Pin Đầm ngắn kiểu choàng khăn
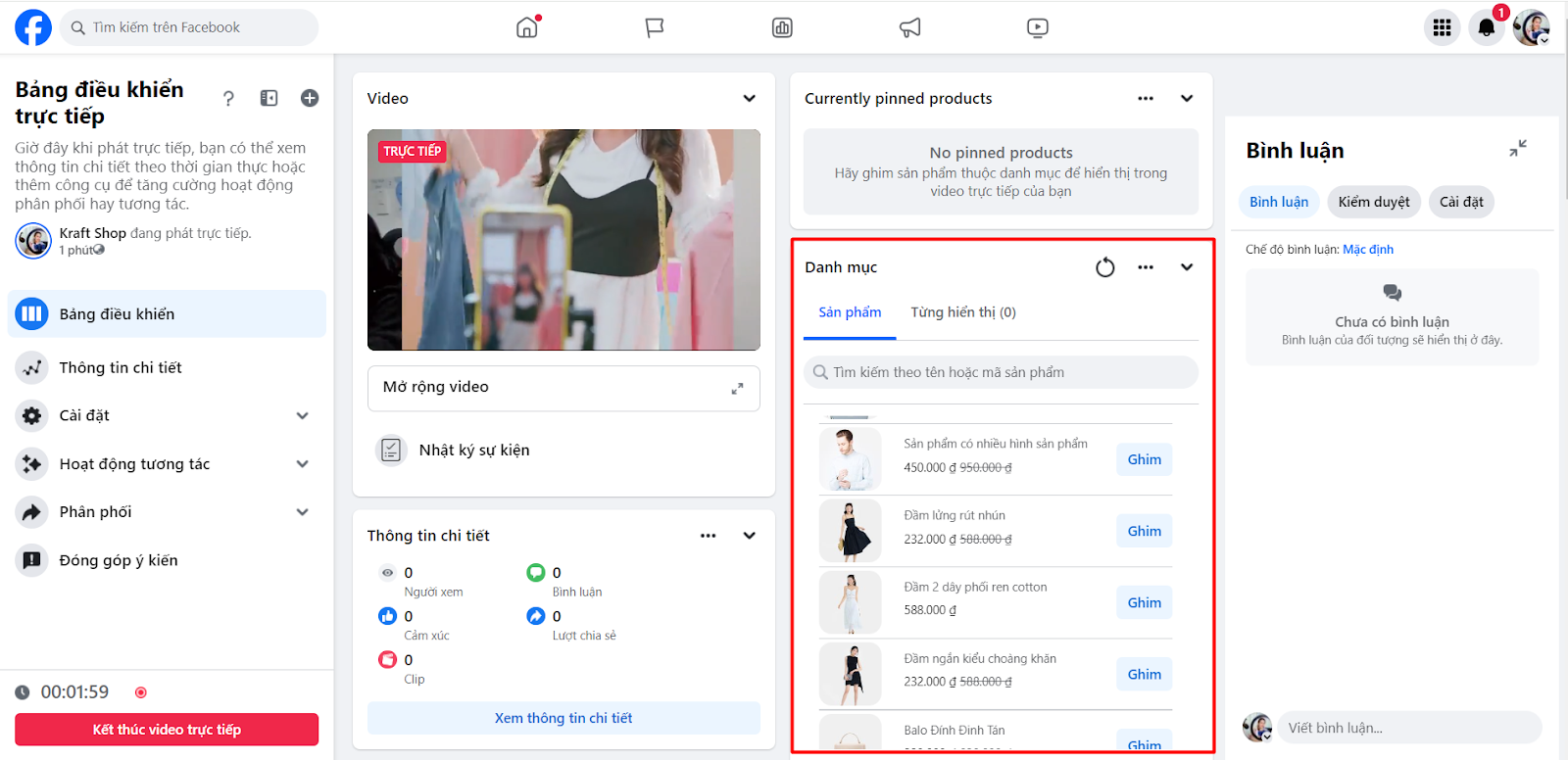1568x760 pixels. (x=1144, y=674)
